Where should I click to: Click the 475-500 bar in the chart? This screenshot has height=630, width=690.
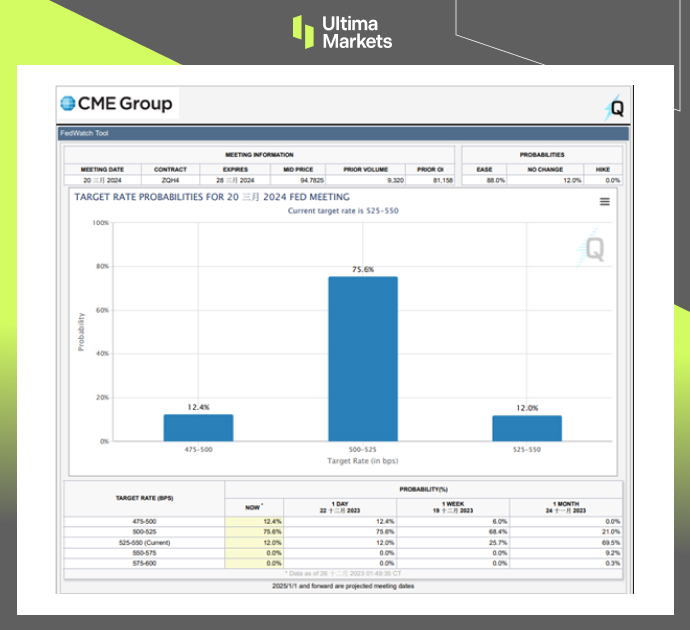coord(198,427)
